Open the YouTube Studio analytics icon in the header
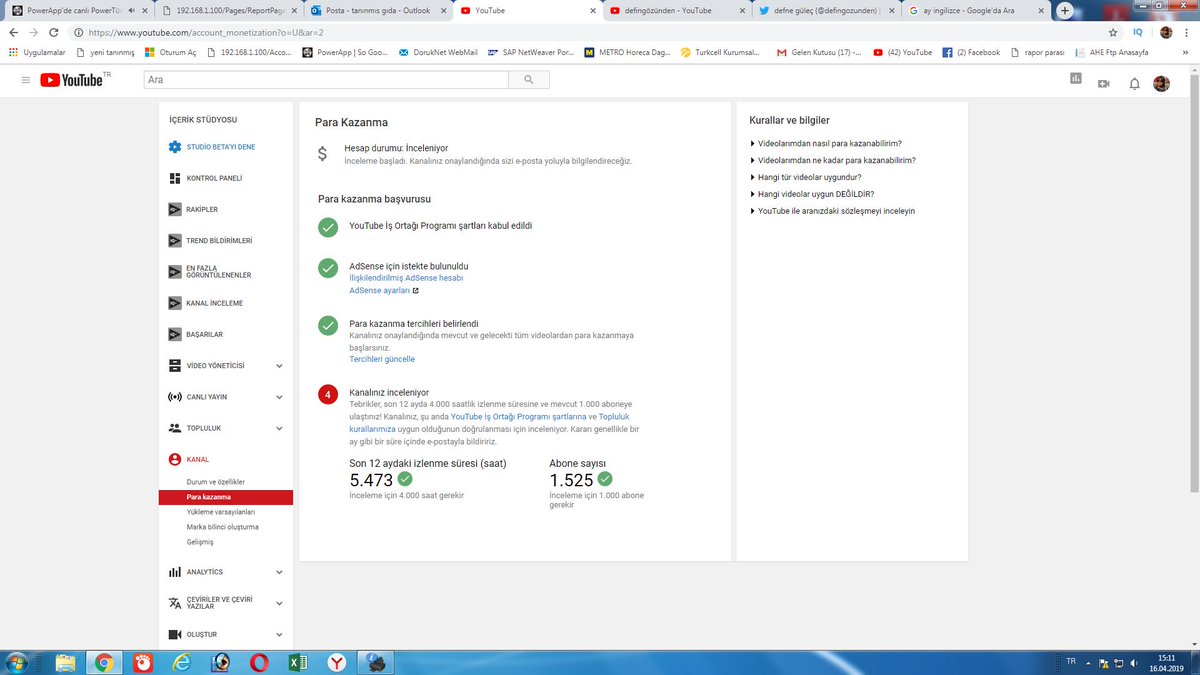 pyautogui.click(x=1076, y=78)
